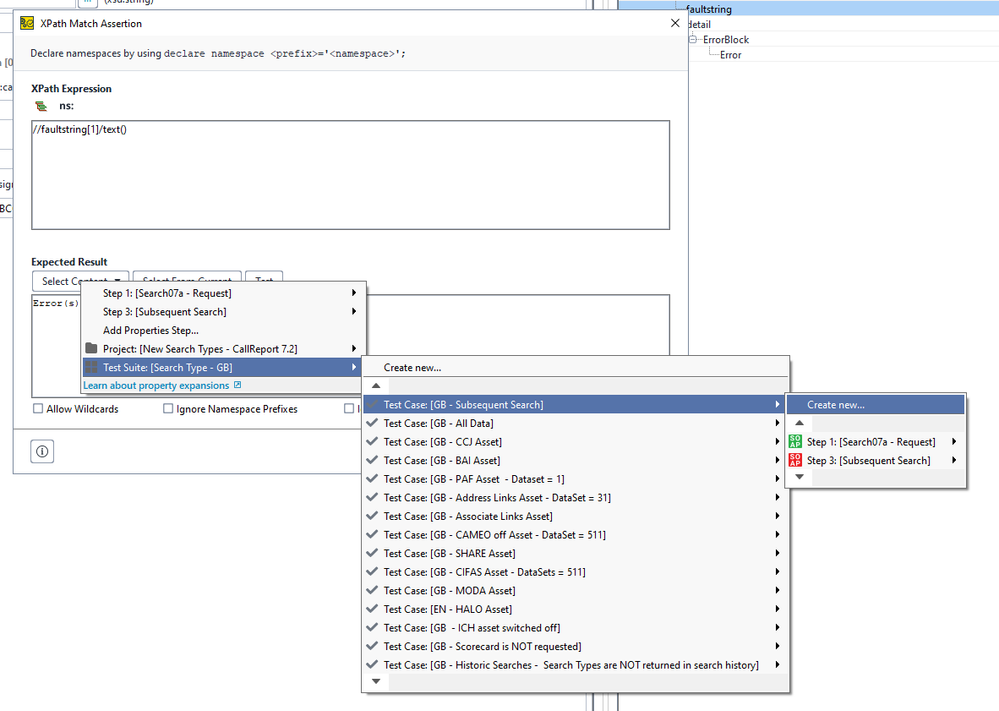
Task: Click scroll-up arrow in rightmost submenu
Action: 800,423
